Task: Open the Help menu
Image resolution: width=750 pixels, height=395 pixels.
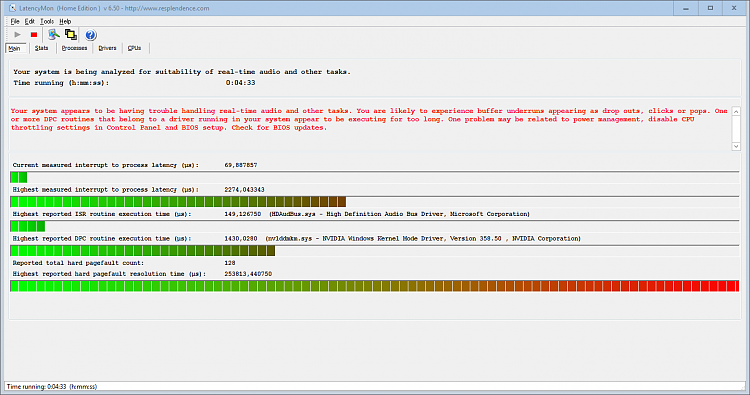Action: tap(65, 22)
